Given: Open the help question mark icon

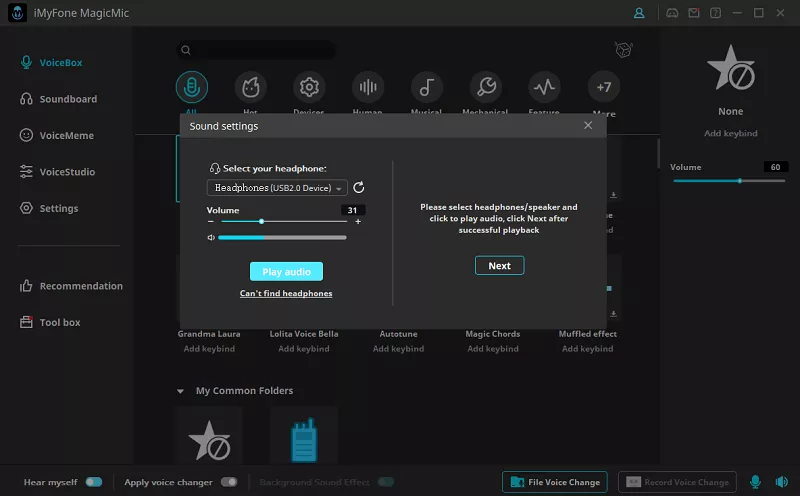Looking at the screenshot, I should pos(715,13).
